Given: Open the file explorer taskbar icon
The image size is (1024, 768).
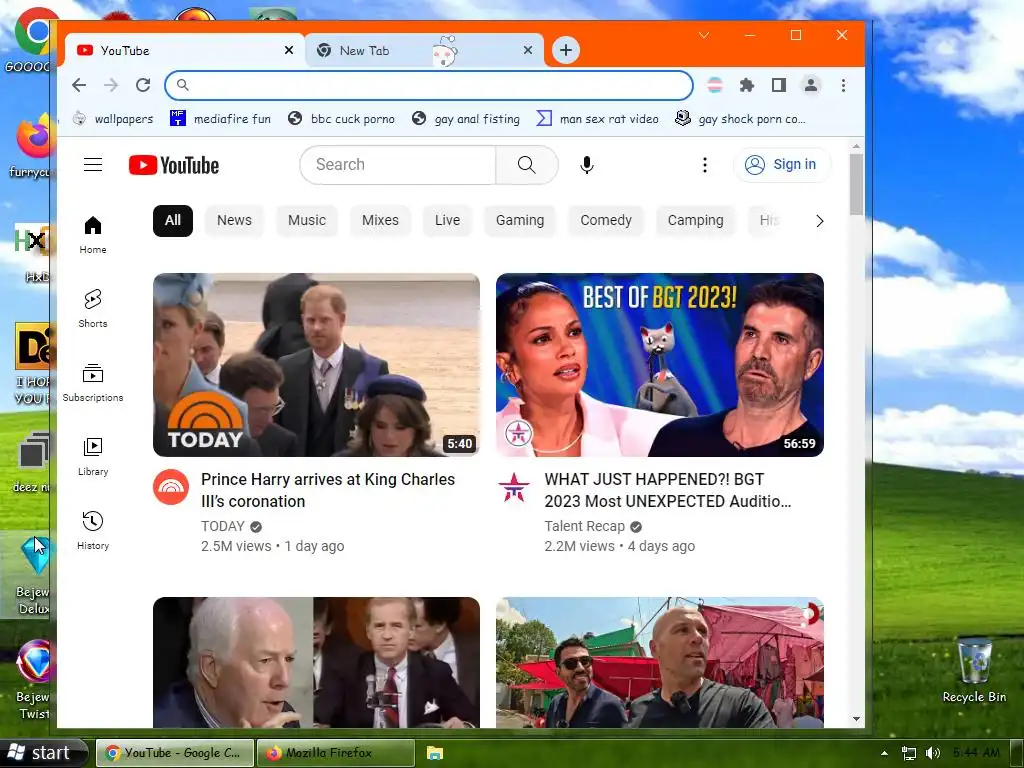Looking at the screenshot, I should coord(435,753).
